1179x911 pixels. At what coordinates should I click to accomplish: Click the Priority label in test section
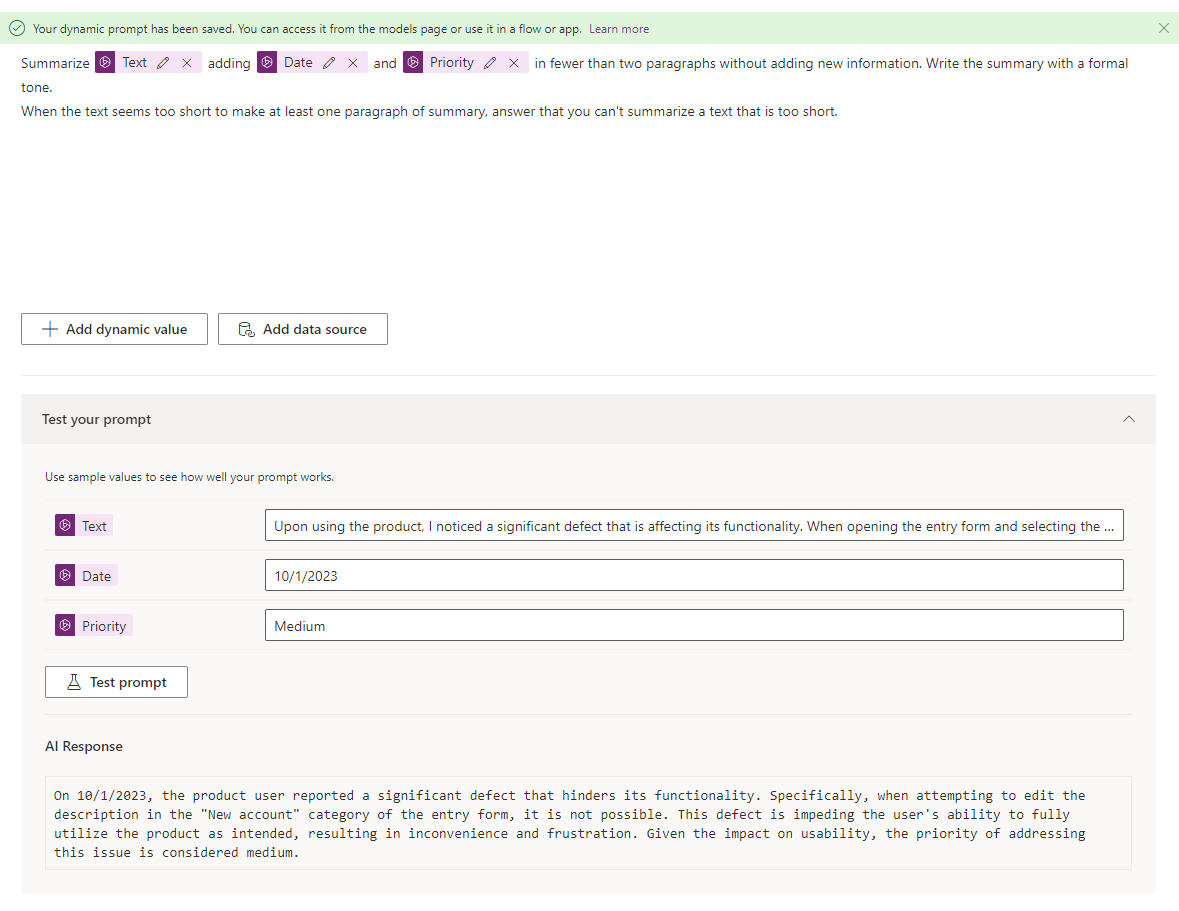[93, 625]
